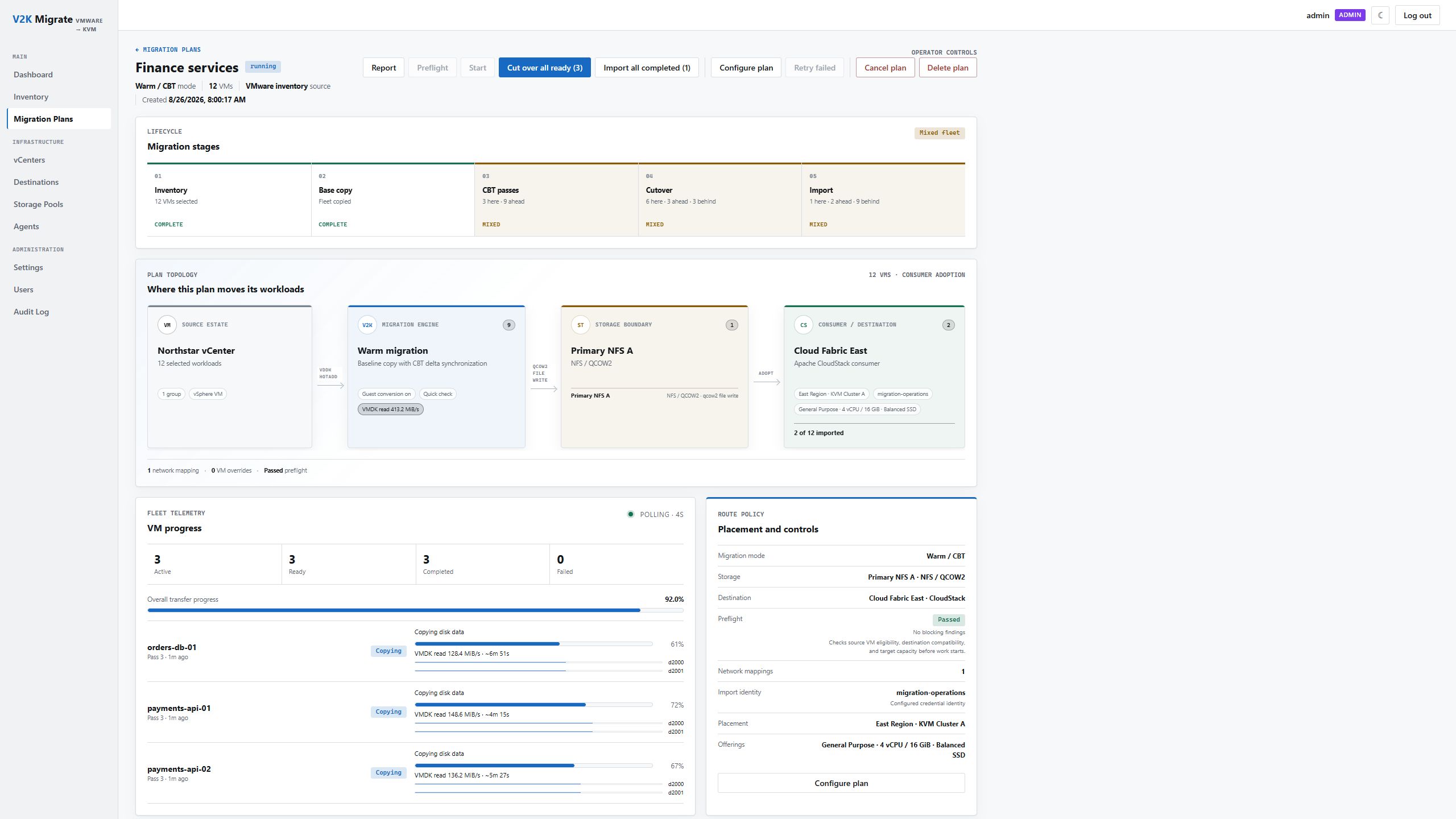Viewport: 1456px width, 819px height.
Task: Go to vCenters page
Action: pyautogui.click(x=59, y=160)
